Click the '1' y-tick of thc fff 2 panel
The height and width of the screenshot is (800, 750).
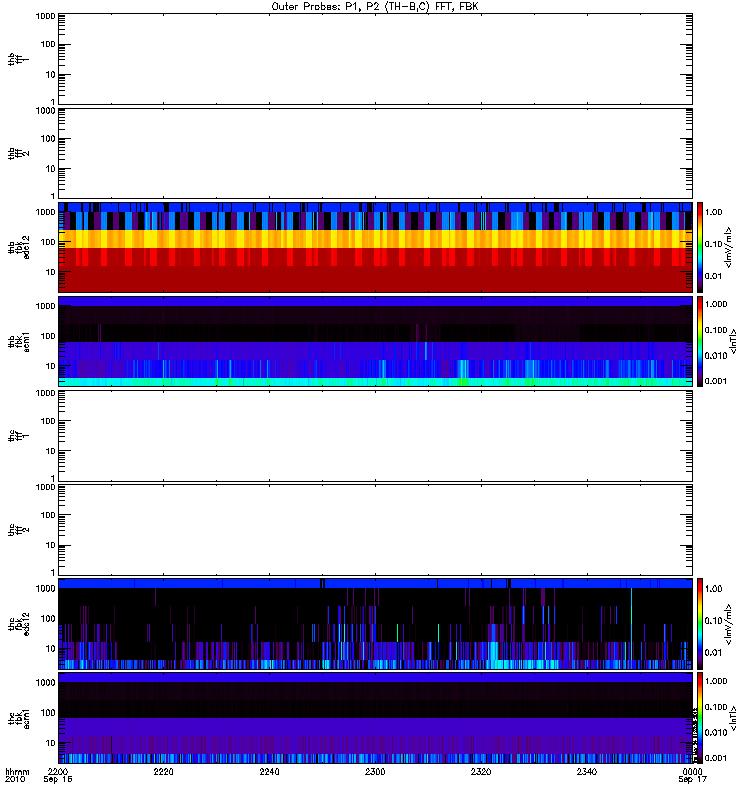53,572
